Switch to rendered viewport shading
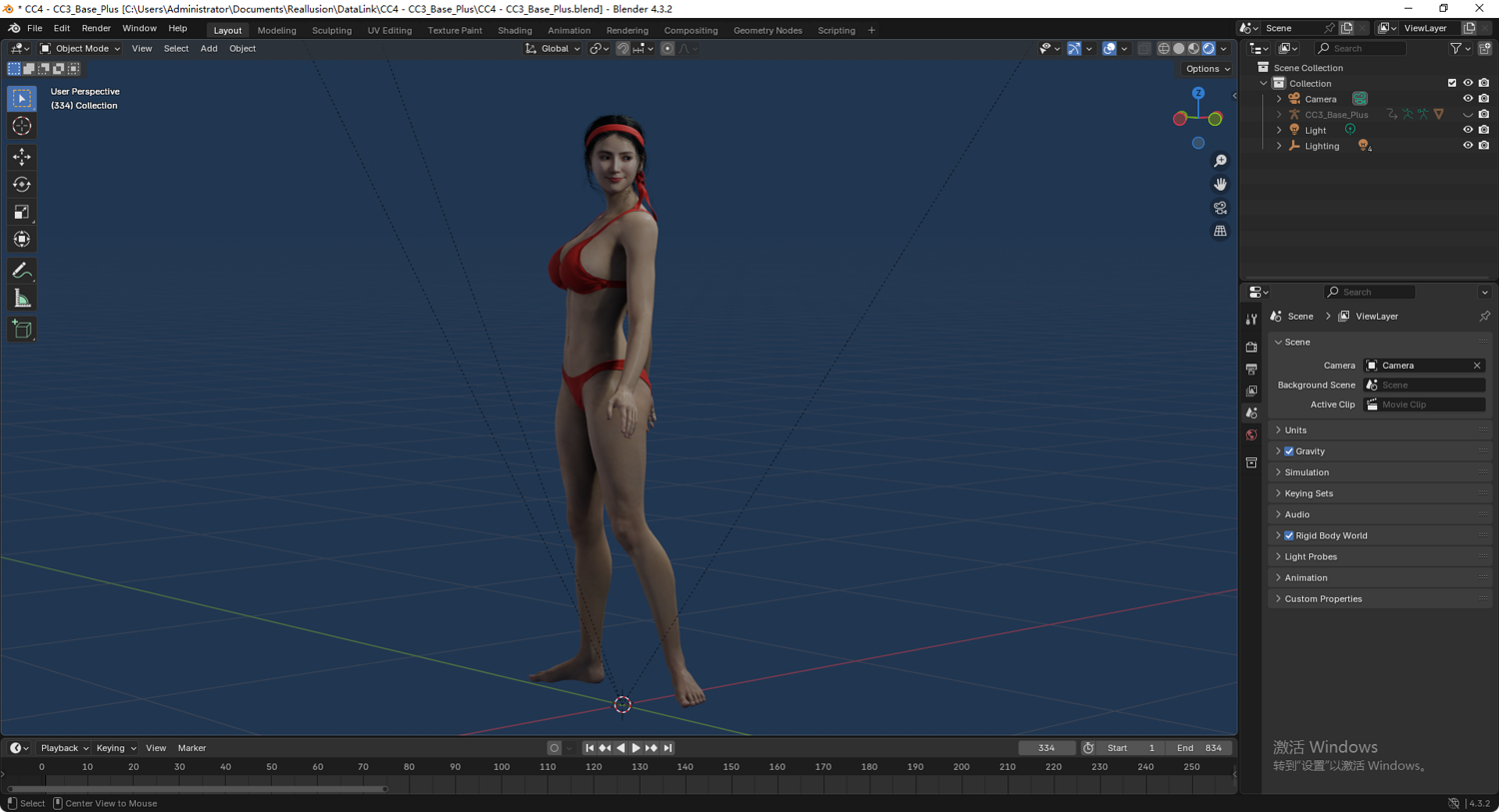Viewport: 1499px width, 812px height. (1208, 48)
